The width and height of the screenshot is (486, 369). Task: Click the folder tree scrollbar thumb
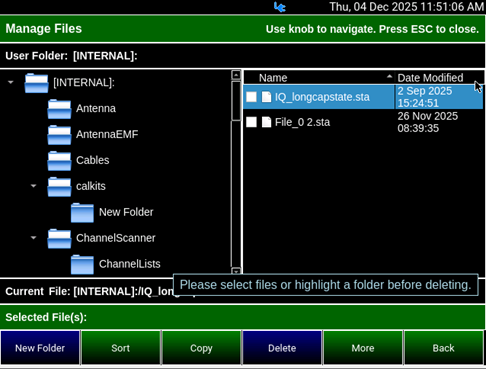[236, 101]
